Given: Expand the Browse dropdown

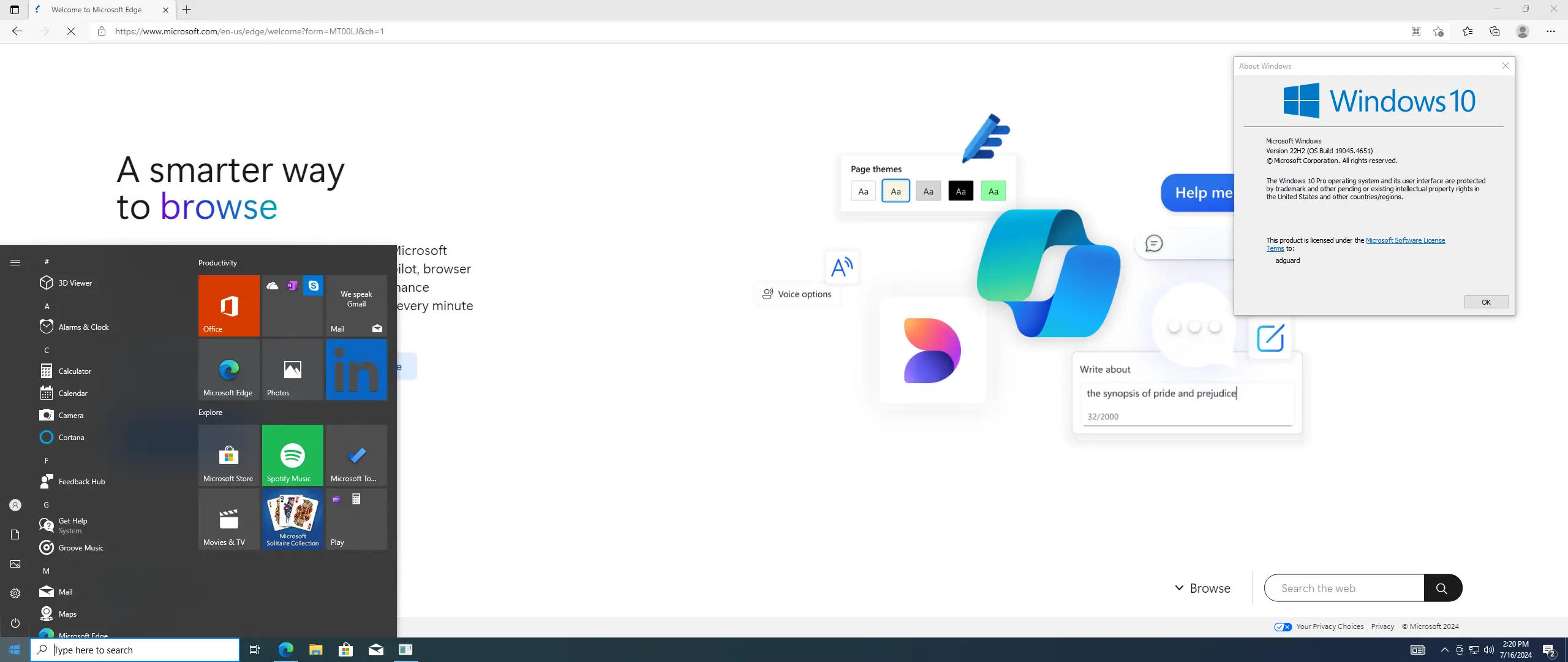Looking at the screenshot, I should point(1202,588).
